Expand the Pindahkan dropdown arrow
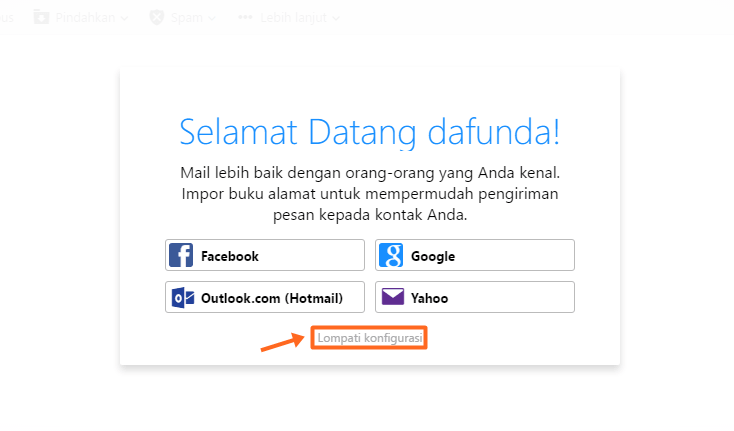The width and height of the screenshot is (734, 431). 124,18
